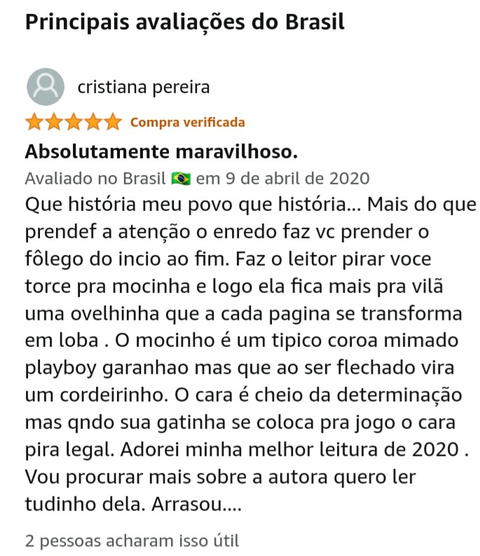Click the Brazil flag icon
480x556 pixels.
(x=181, y=179)
